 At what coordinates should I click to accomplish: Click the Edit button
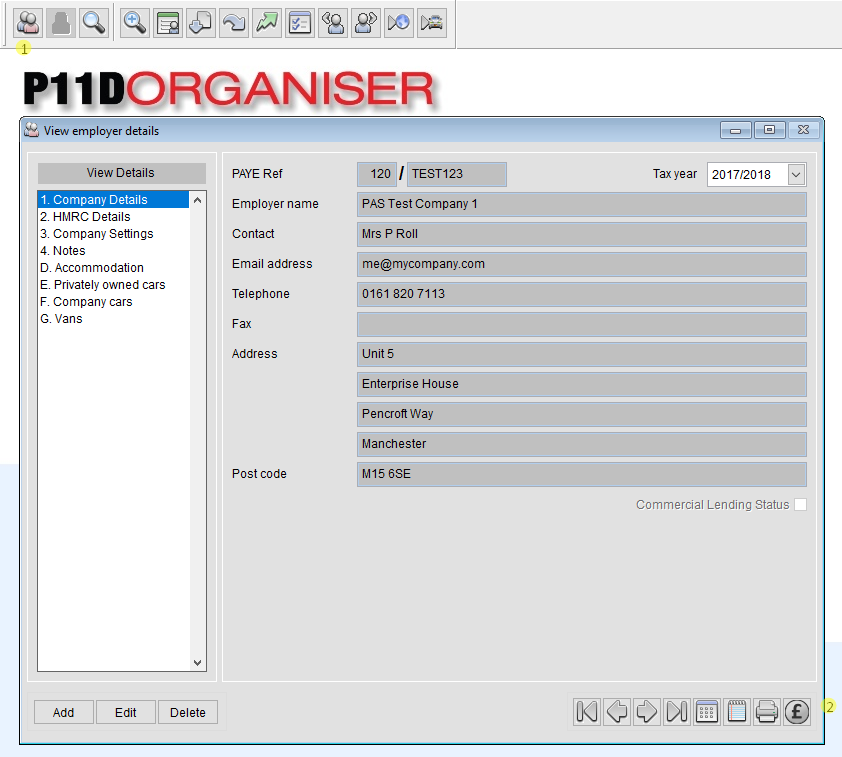(126, 712)
